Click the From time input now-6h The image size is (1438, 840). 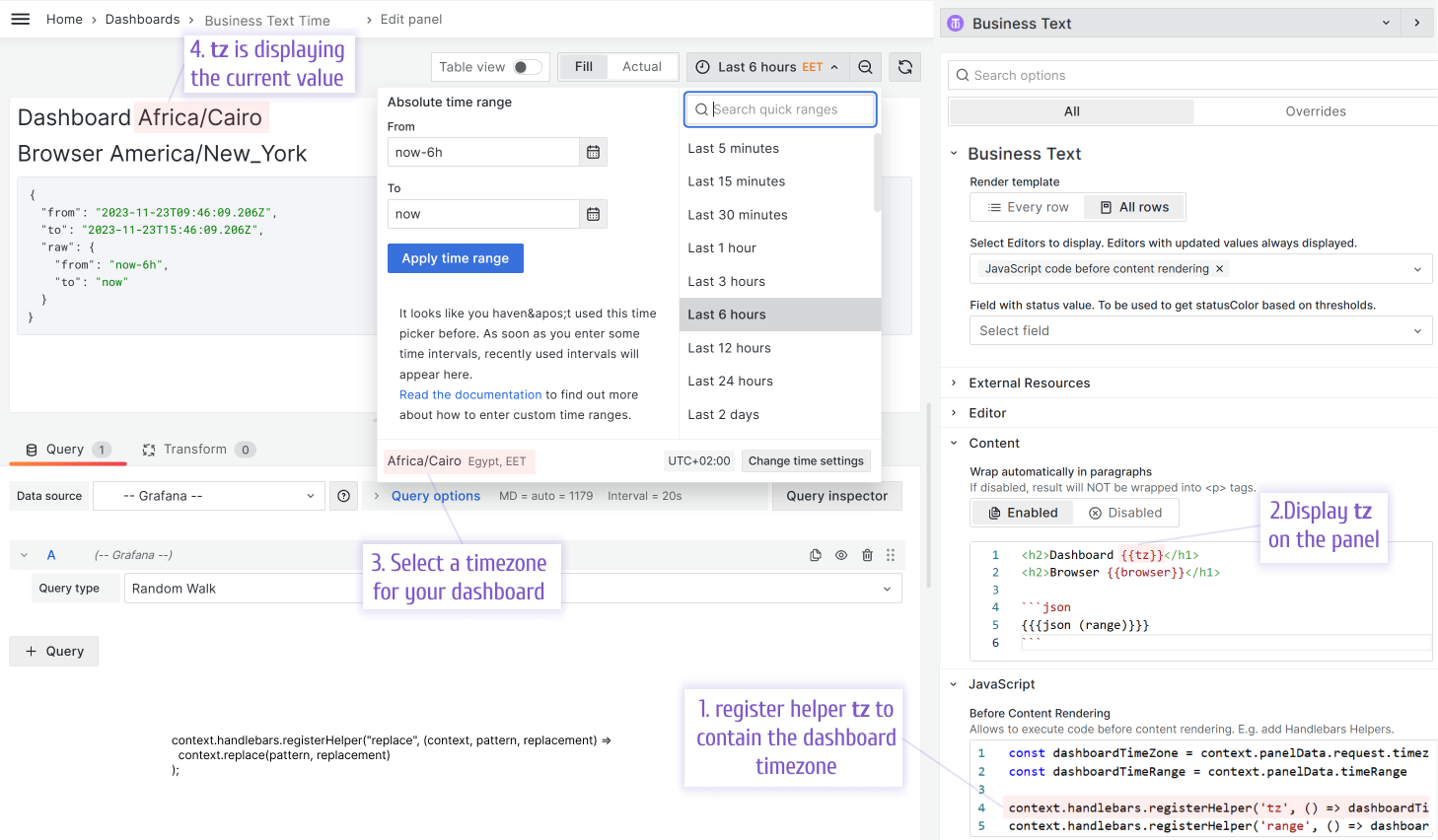[483, 152]
